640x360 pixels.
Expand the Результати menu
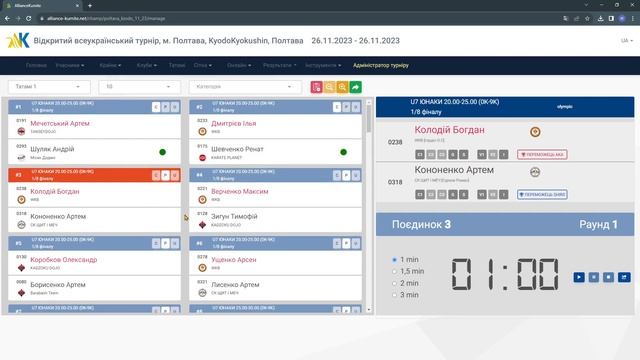[280, 65]
